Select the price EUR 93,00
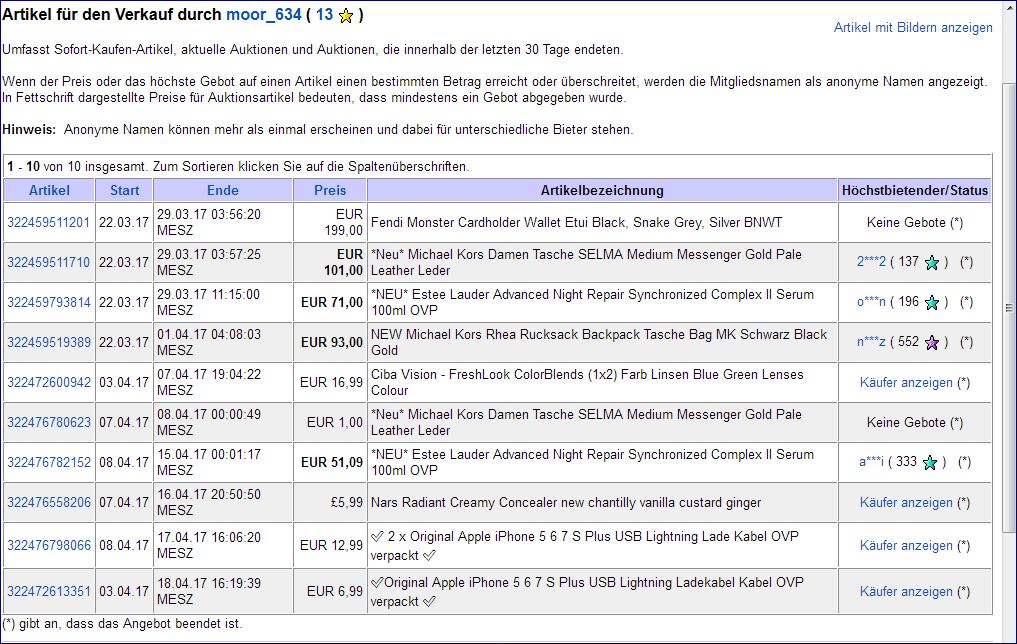The width and height of the screenshot is (1017, 644). coord(331,342)
